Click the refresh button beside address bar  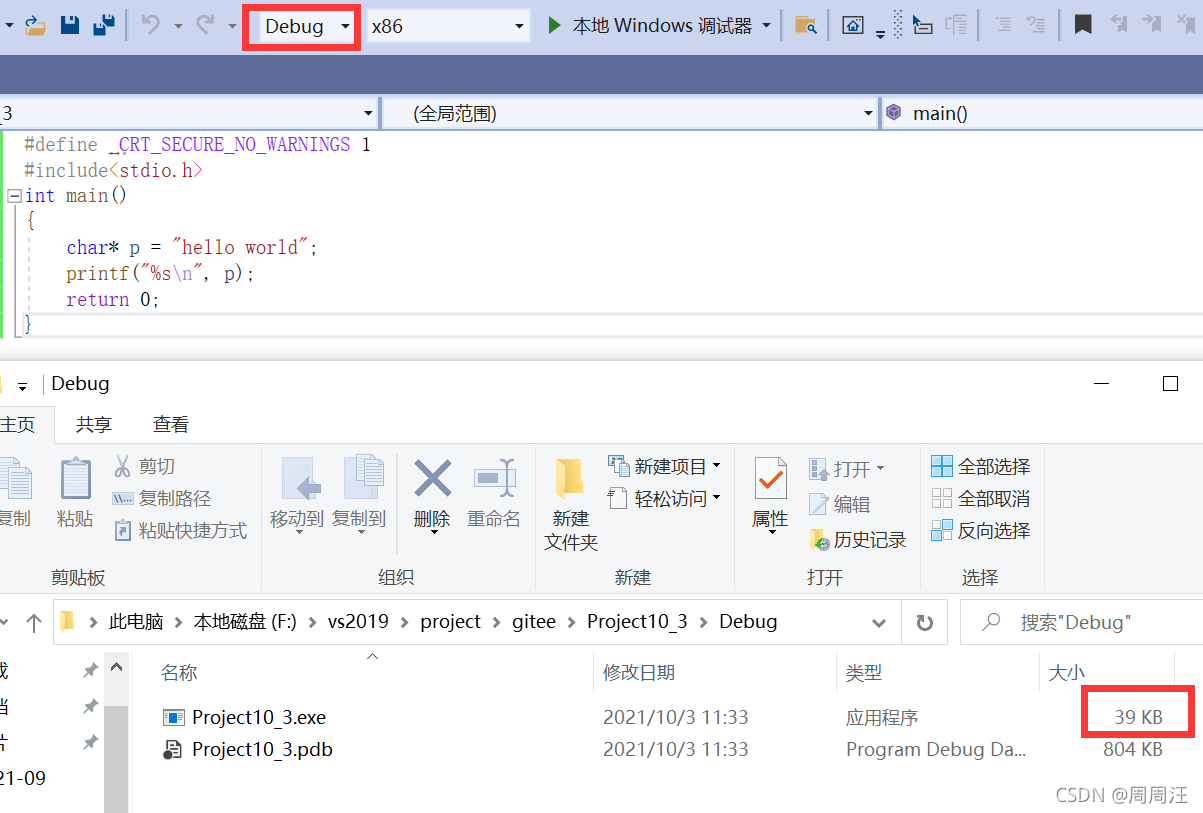tap(924, 622)
